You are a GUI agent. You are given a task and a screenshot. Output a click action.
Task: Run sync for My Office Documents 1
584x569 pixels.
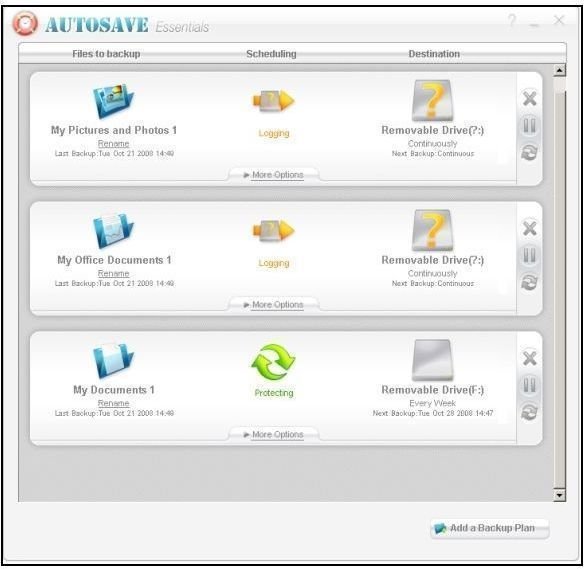(x=529, y=282)
